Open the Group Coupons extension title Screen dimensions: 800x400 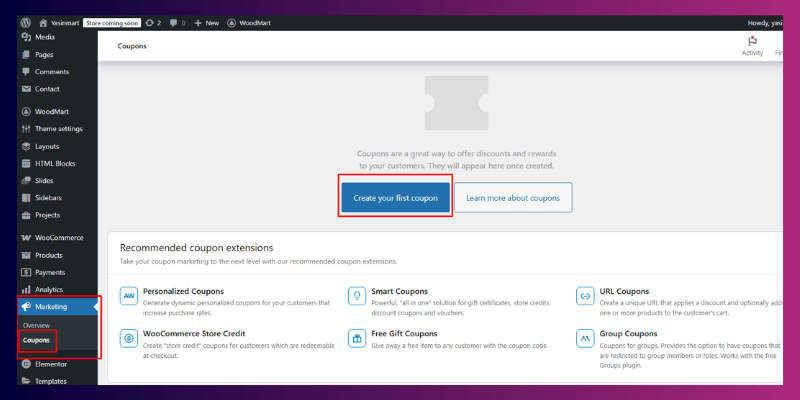click(x=629, y=334)
